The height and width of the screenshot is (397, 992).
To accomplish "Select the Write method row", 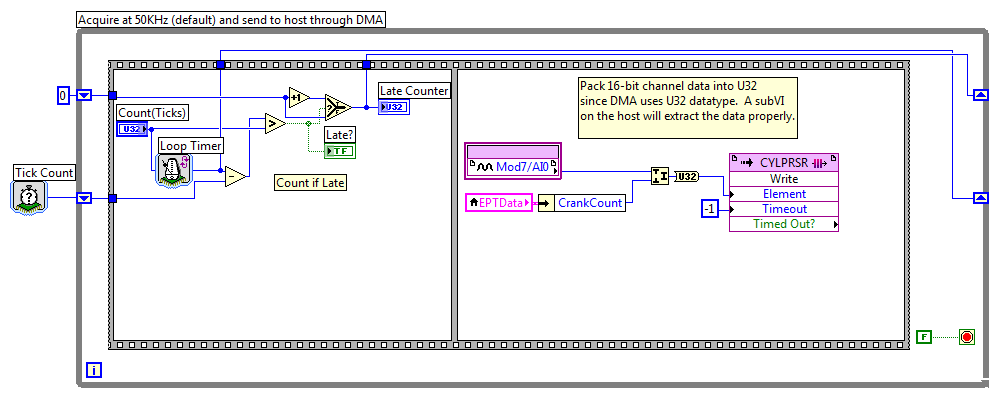I will 784,179.
